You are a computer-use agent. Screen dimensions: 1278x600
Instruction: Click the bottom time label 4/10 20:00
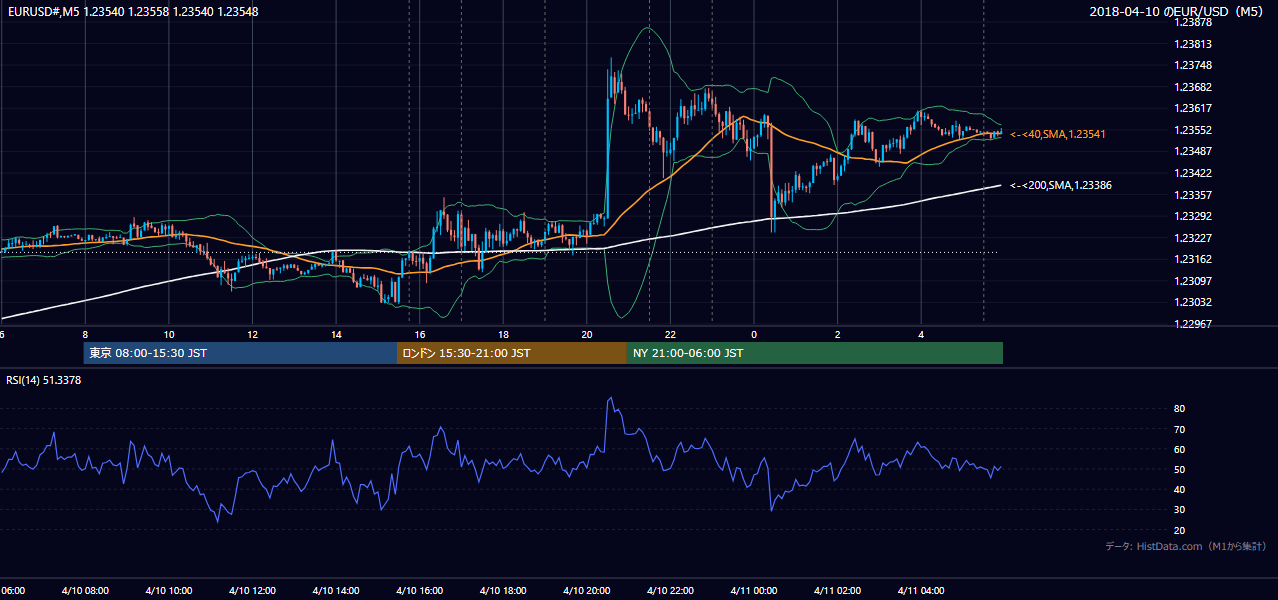[x=586, y=591]
